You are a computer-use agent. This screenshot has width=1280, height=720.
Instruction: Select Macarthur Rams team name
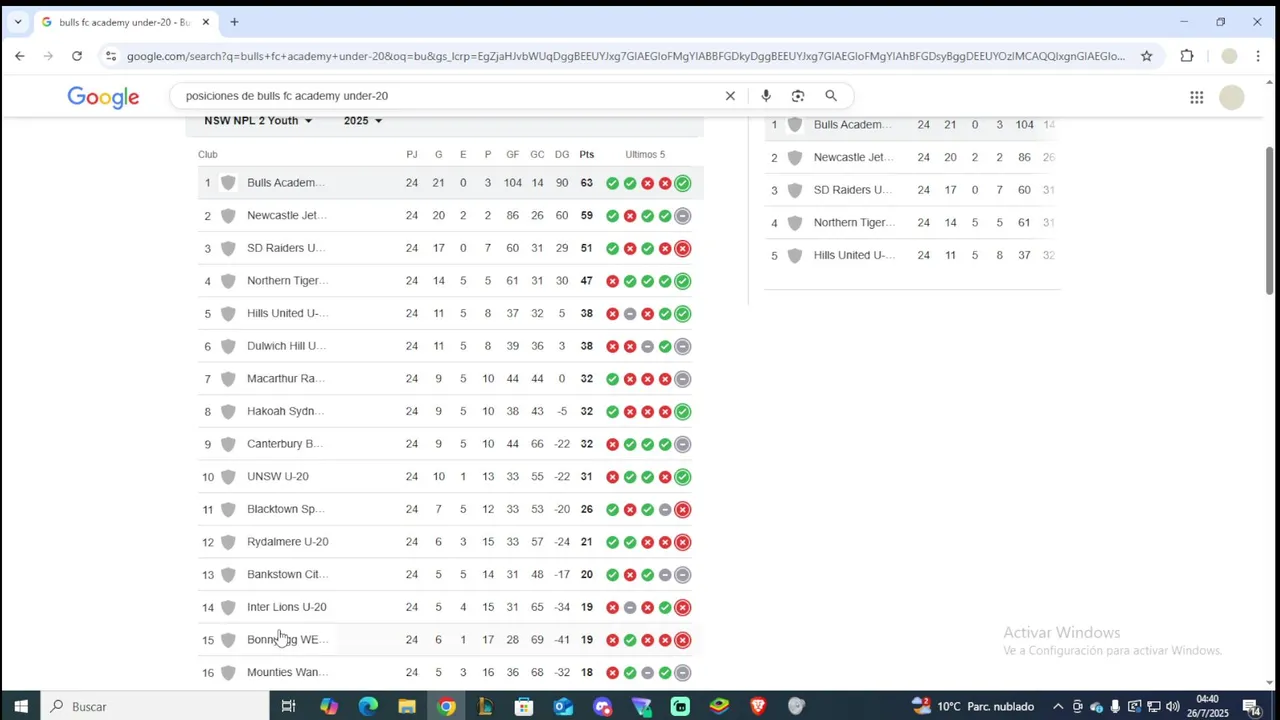pyautogui.click(x=285, y=379)
